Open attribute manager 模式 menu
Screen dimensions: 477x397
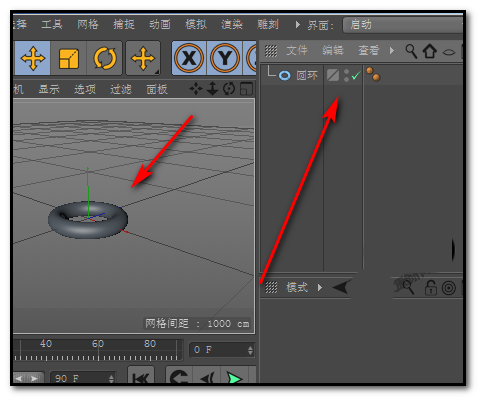297,287
